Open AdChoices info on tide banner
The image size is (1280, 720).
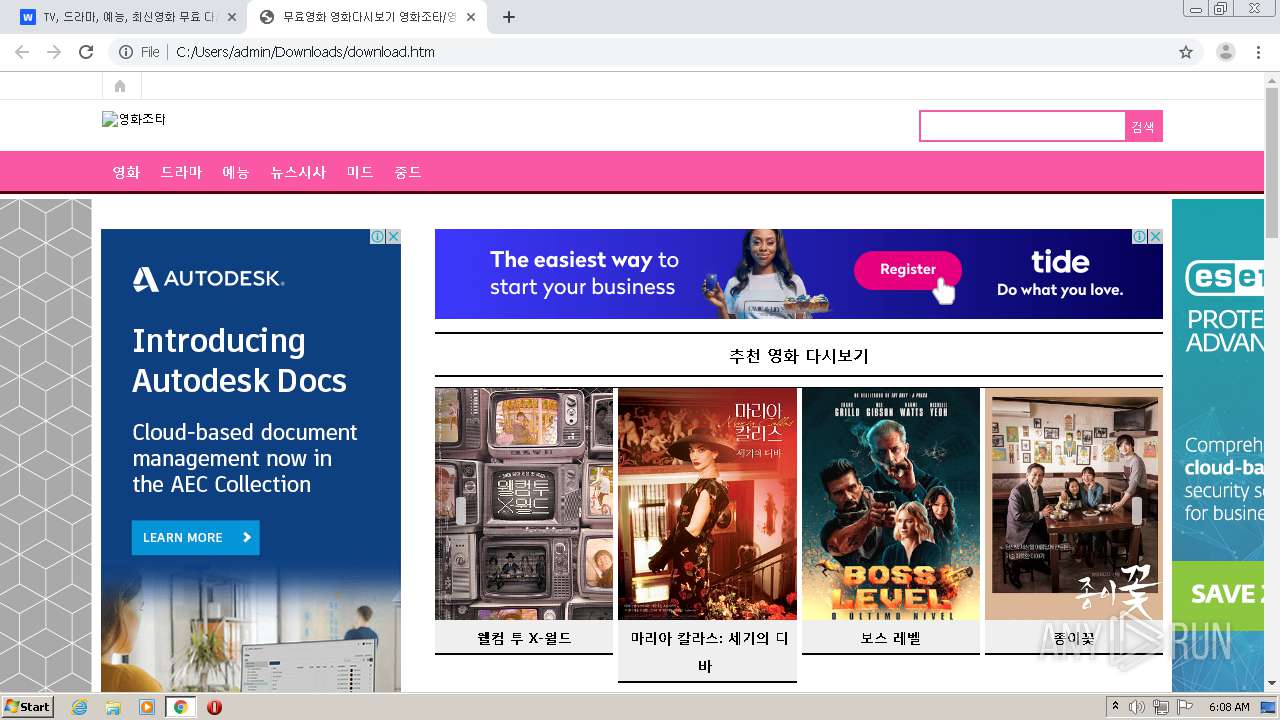click(1140, 237)
